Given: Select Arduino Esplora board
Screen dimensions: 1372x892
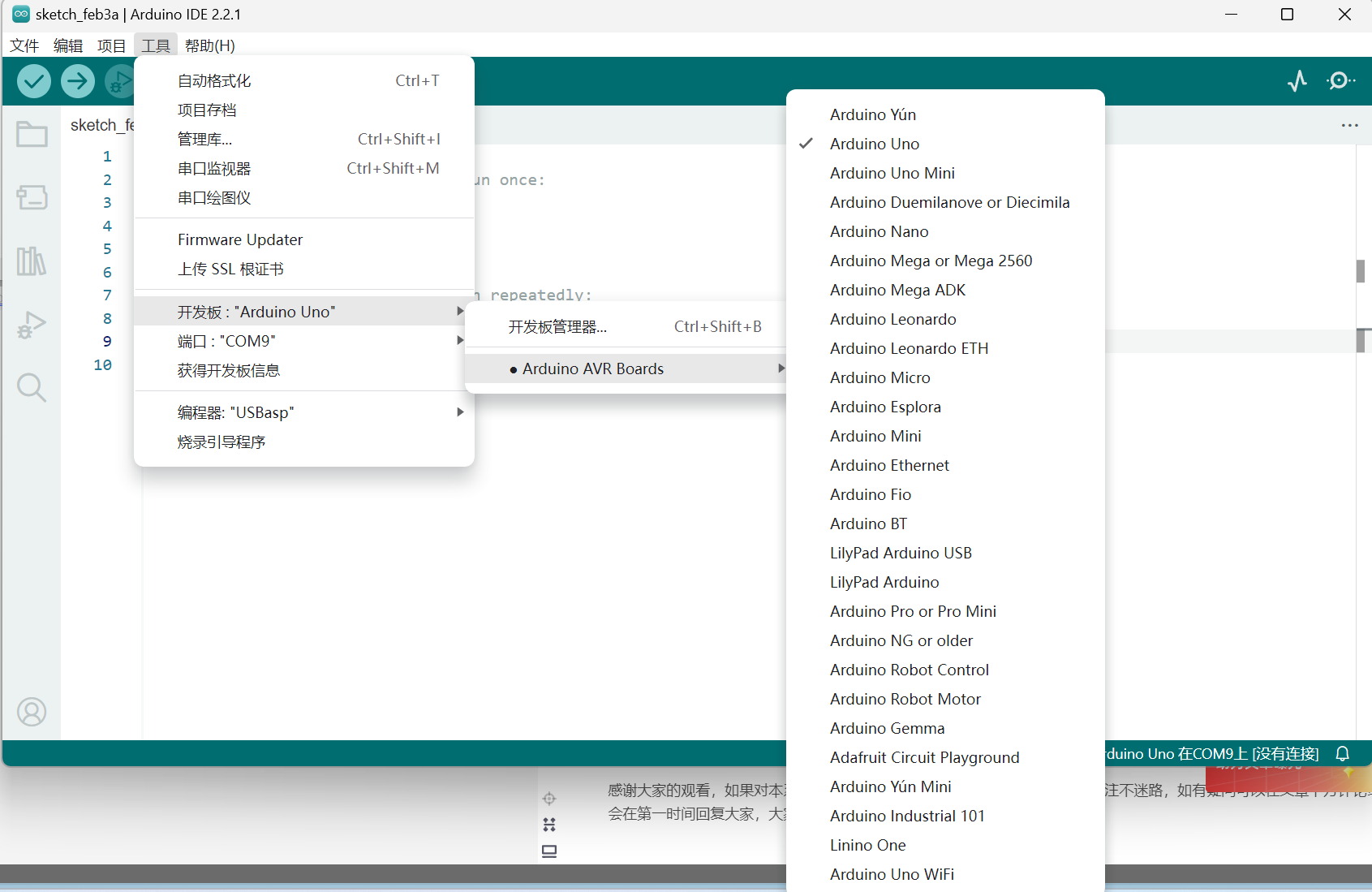Looking at the screenshot, I should pyautogui.click(x=945, y=407).
